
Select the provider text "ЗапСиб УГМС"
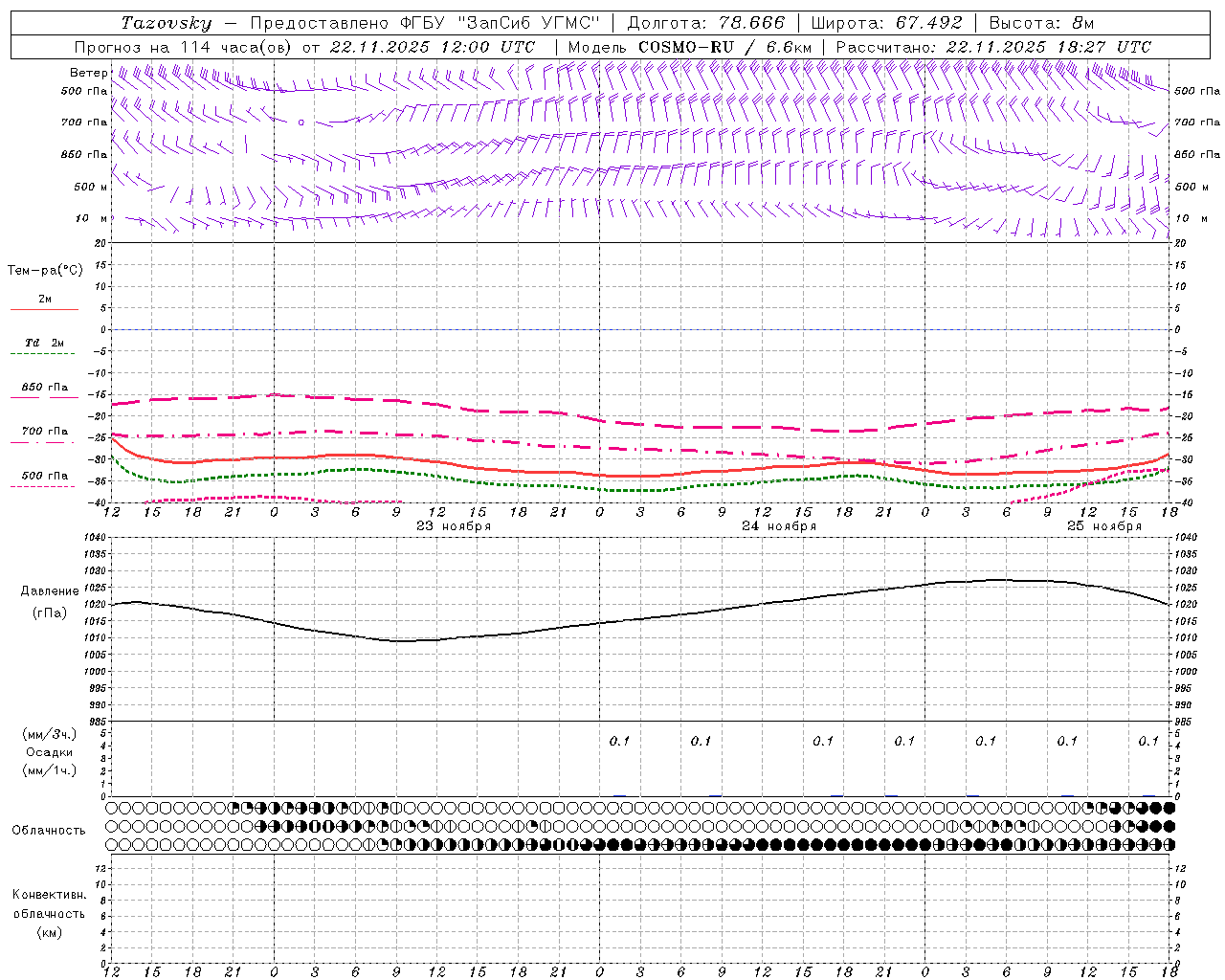[x=527, y=23]
